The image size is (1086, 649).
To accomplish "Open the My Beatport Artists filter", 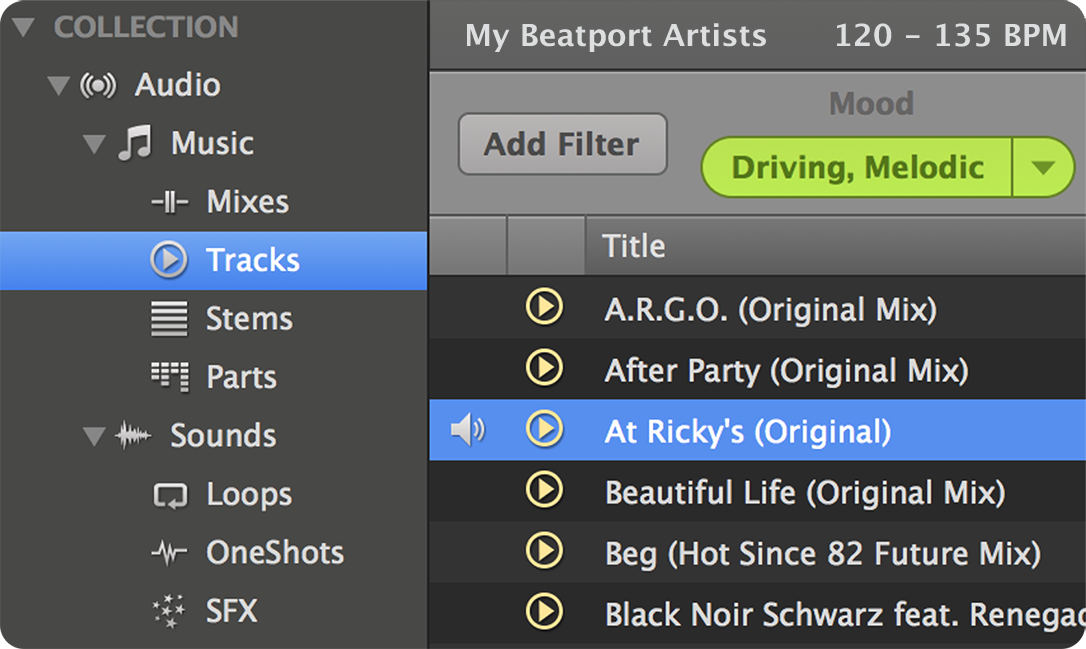I will pos(616,35).
